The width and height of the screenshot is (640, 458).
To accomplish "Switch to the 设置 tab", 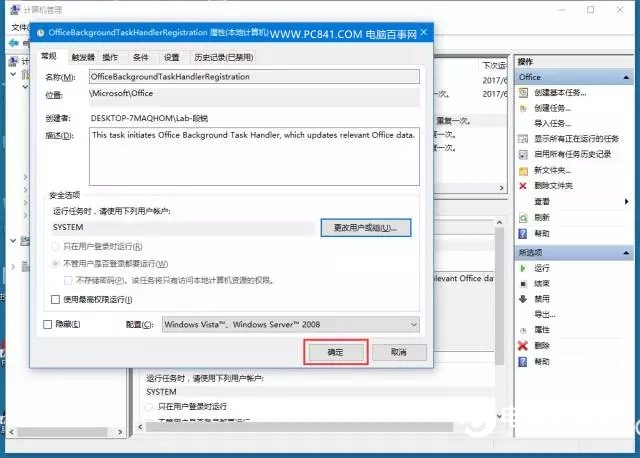I will 171,57.
